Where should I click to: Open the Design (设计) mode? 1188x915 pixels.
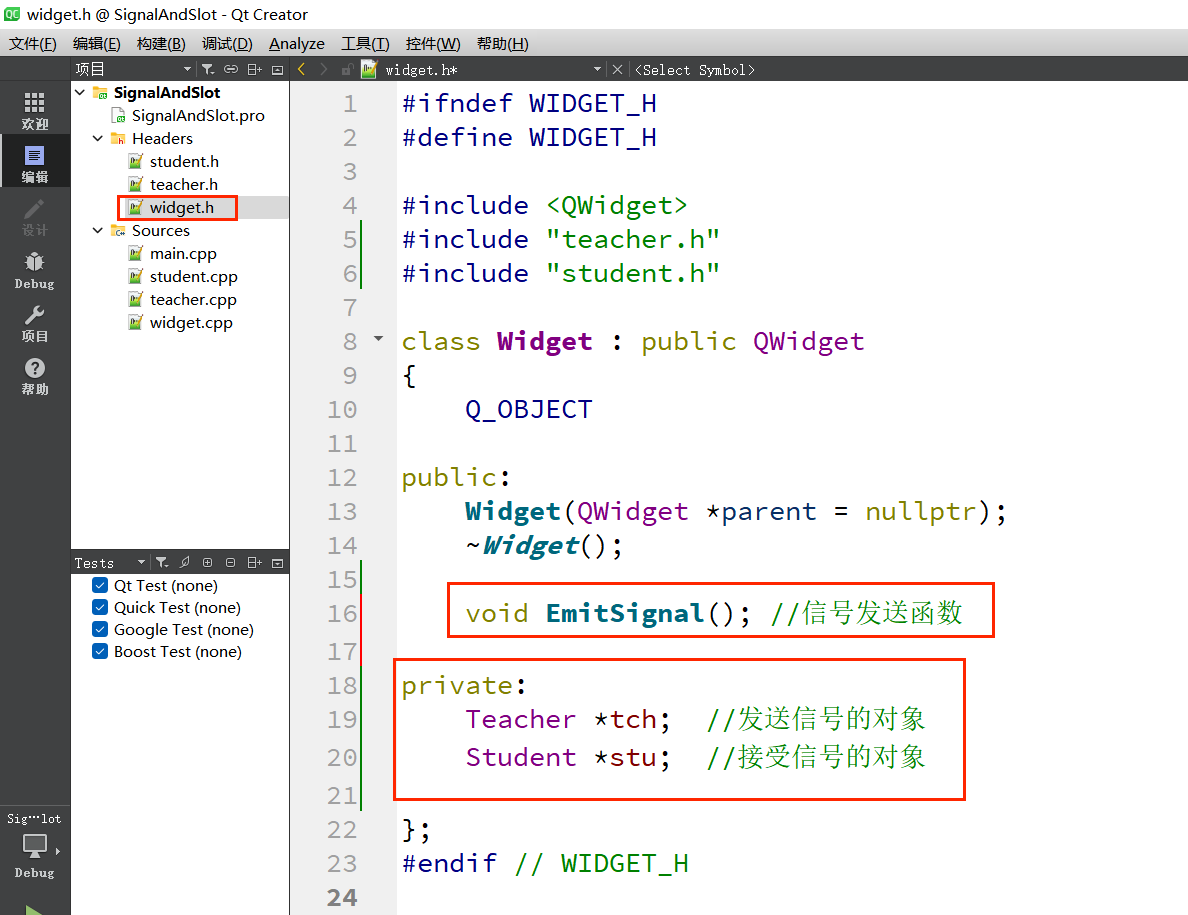(x=35, y=217)
